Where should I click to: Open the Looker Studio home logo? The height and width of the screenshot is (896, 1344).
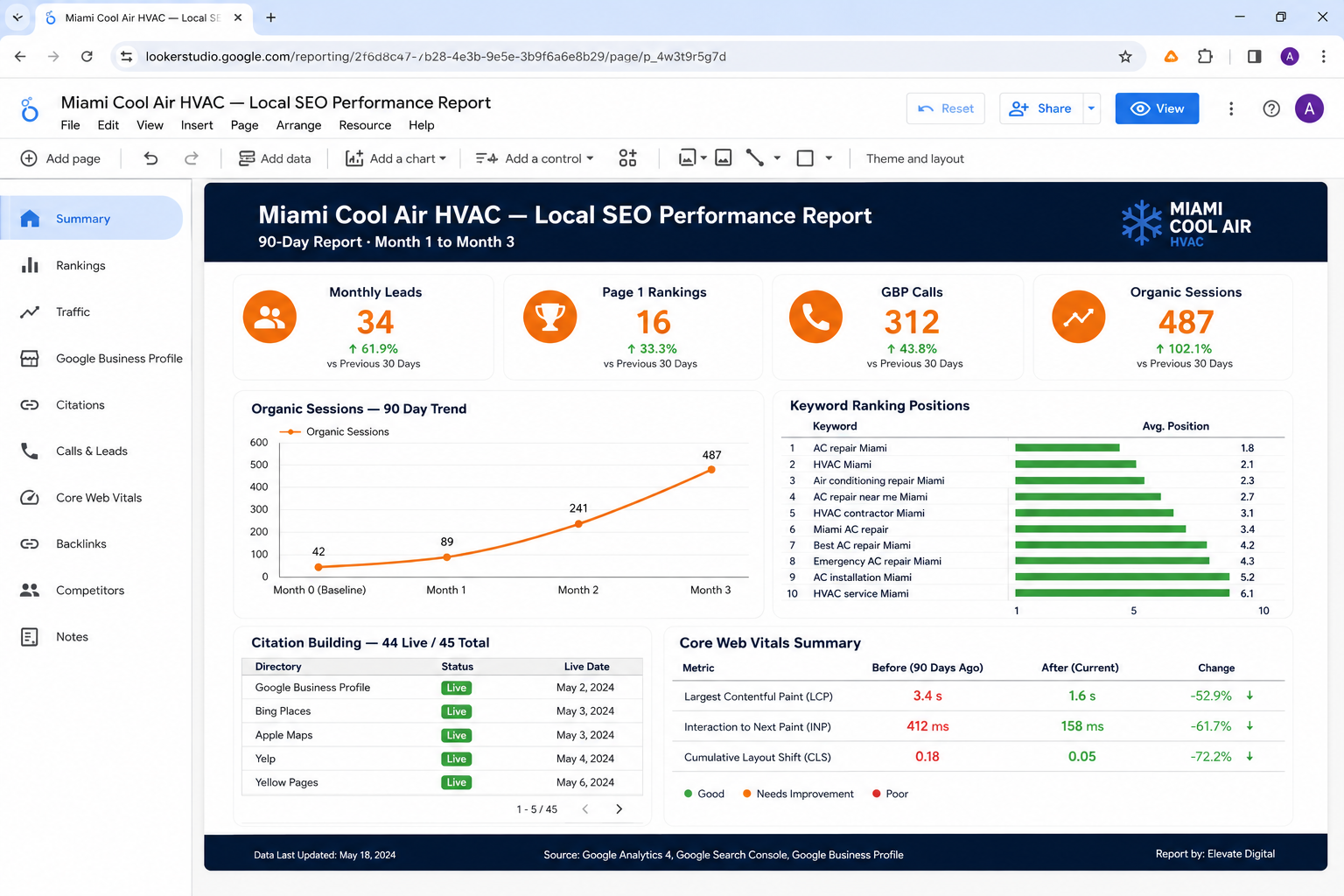tap(30, 109)
